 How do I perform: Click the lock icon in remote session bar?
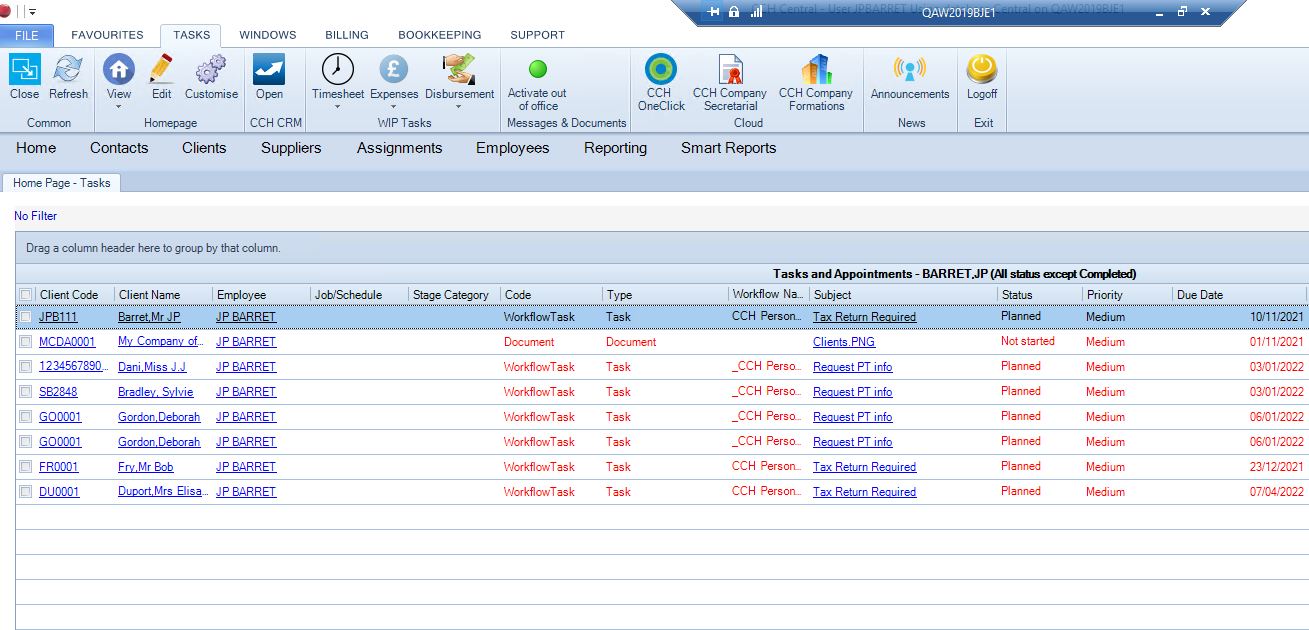click(x=734, y=12)
